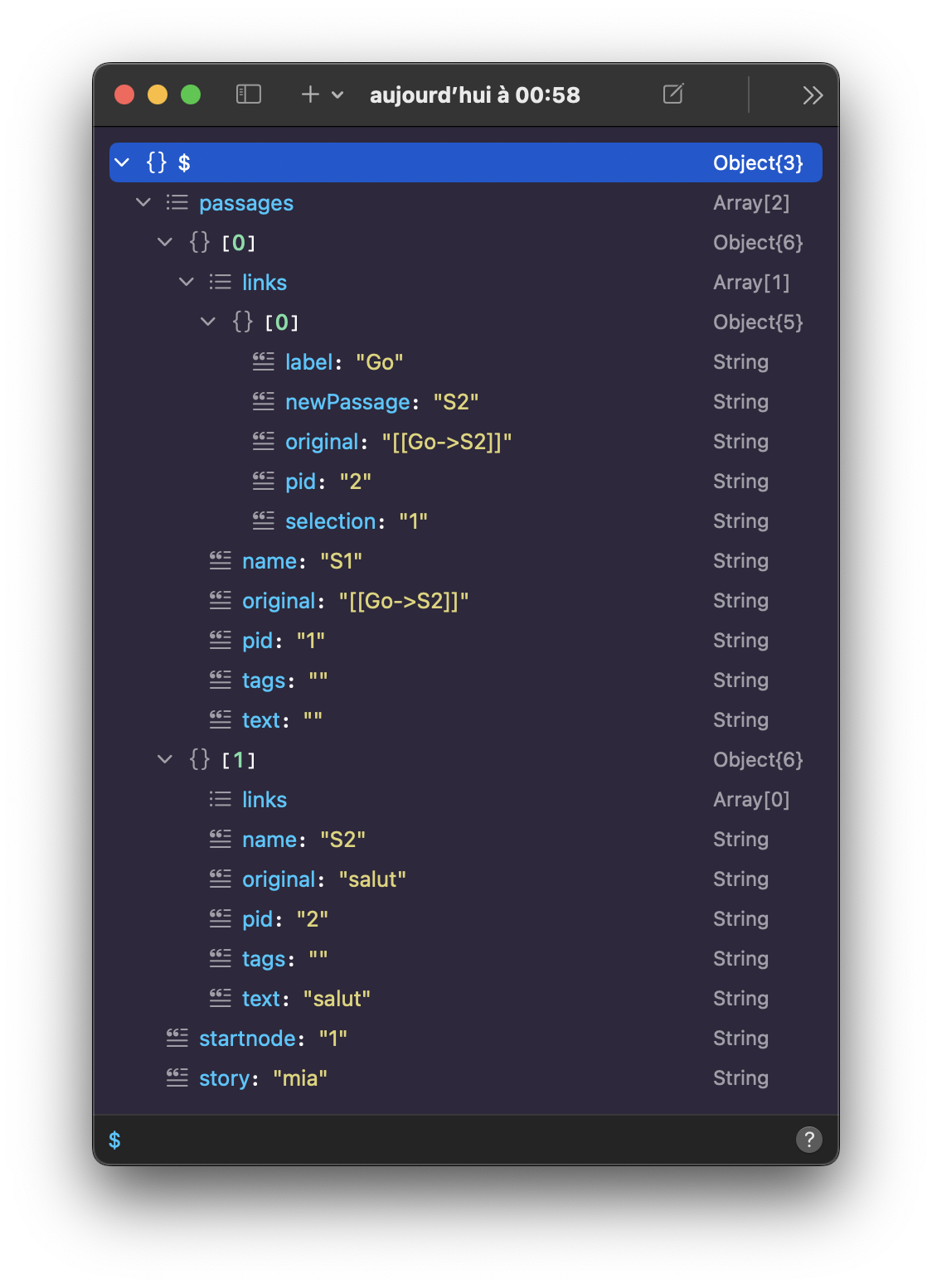Viewport: 932px width, 1288px height.
Task: Click the plus icon to create a new tab
Action: coord(309,94)
